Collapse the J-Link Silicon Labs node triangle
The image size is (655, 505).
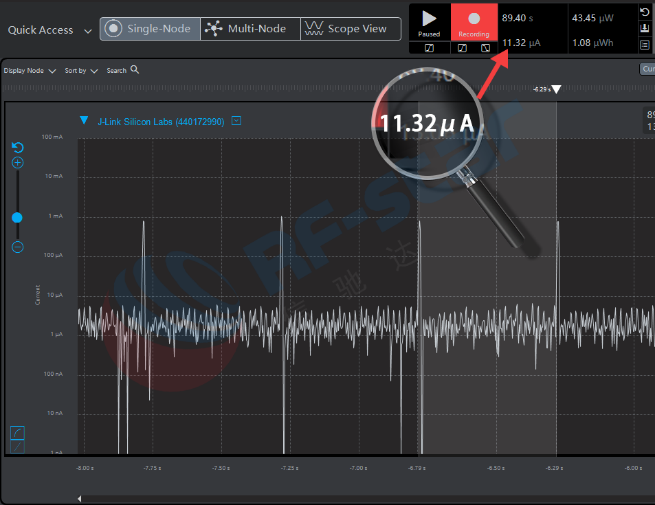(84, 120)
